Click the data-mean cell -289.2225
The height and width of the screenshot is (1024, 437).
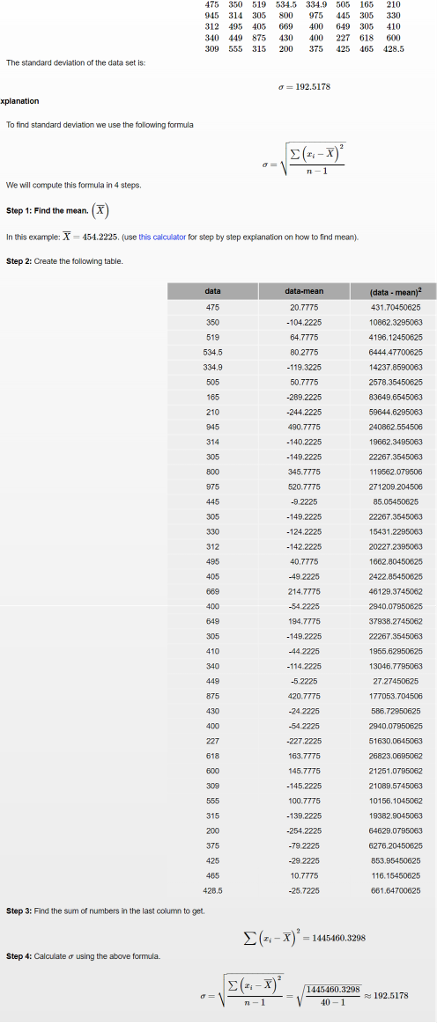[304, 396]
